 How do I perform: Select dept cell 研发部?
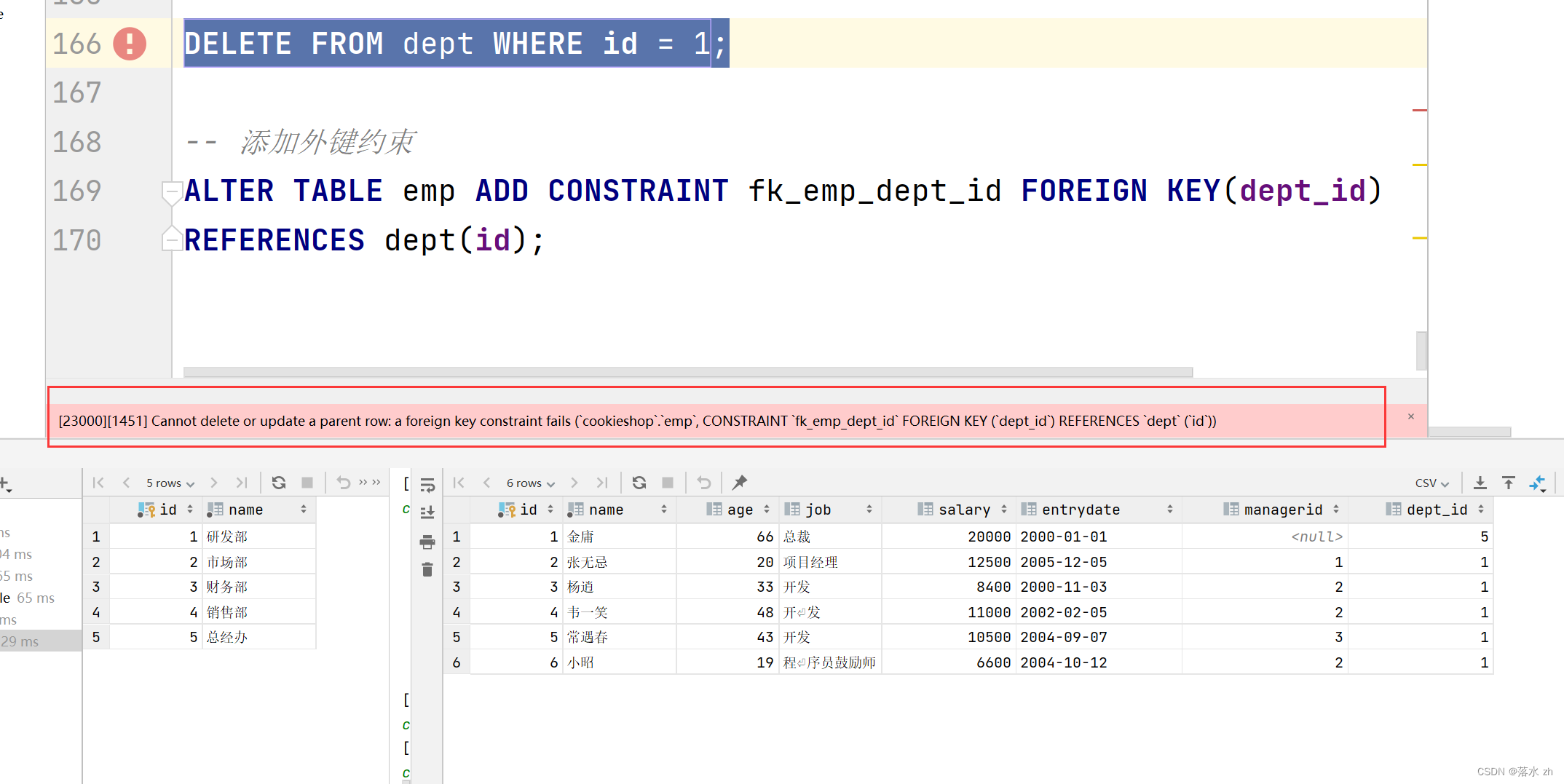point(259,536)
